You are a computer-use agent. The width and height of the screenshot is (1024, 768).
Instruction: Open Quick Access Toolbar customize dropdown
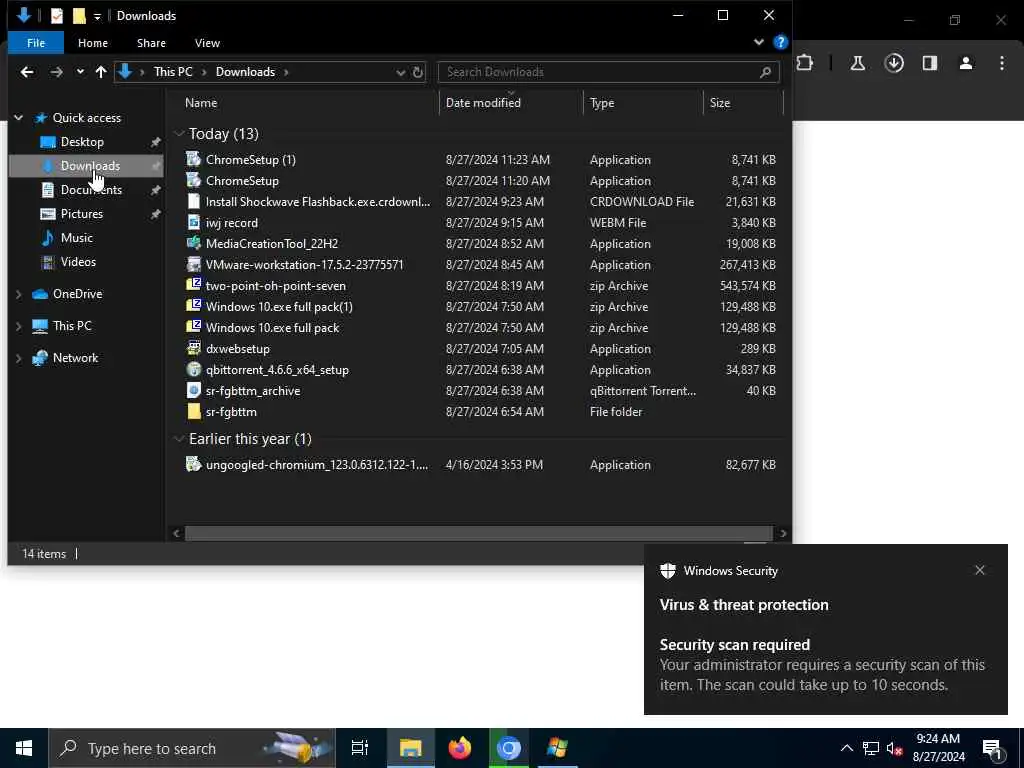click(x=97, y=17)
